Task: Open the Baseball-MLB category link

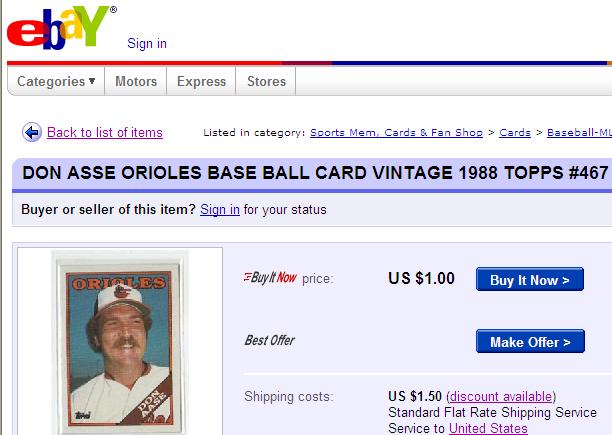Action: point(579,133)
